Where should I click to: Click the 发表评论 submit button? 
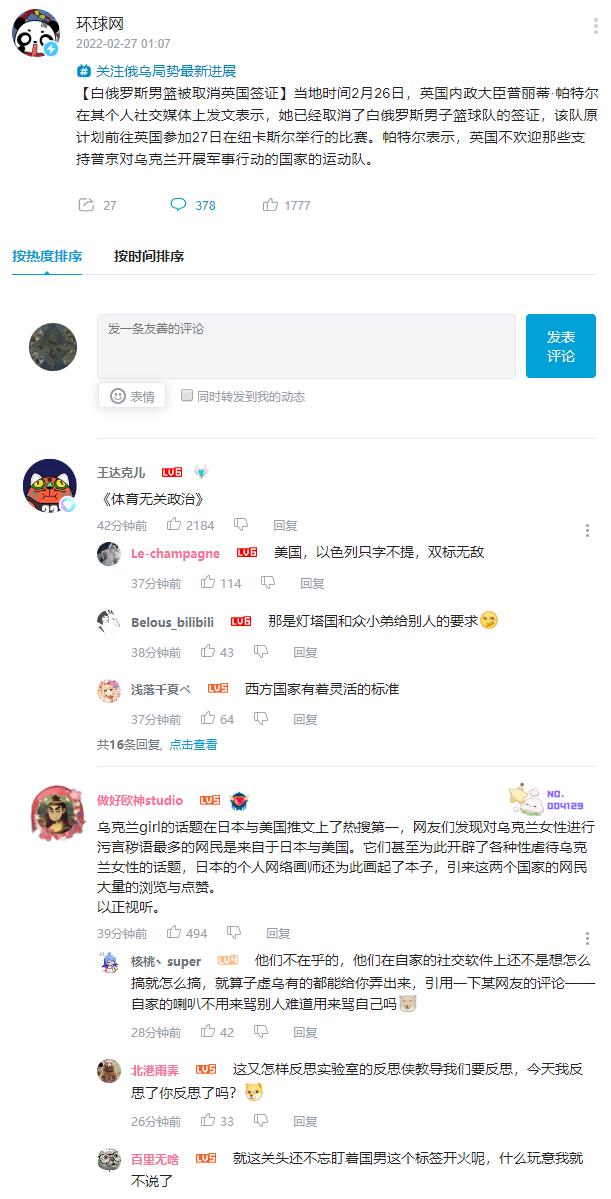(x=561, y=346)
